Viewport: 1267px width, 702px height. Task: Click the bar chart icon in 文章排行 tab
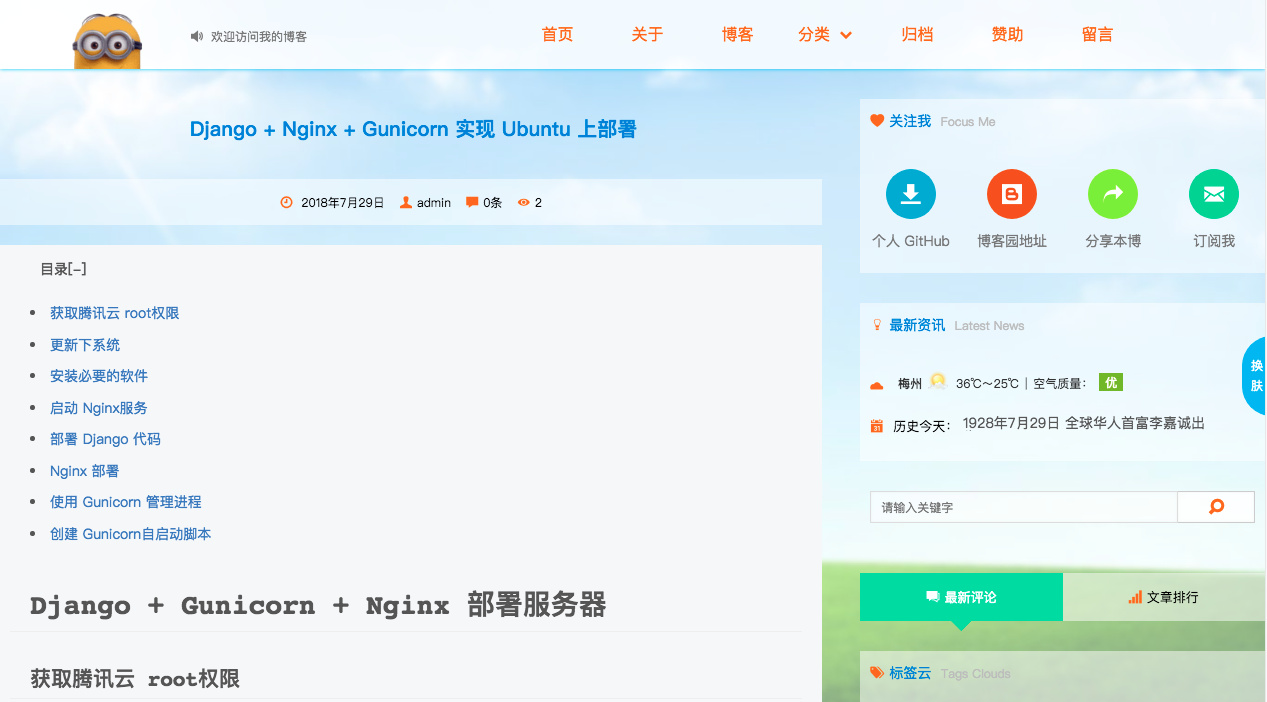(x=1135, y=597)
